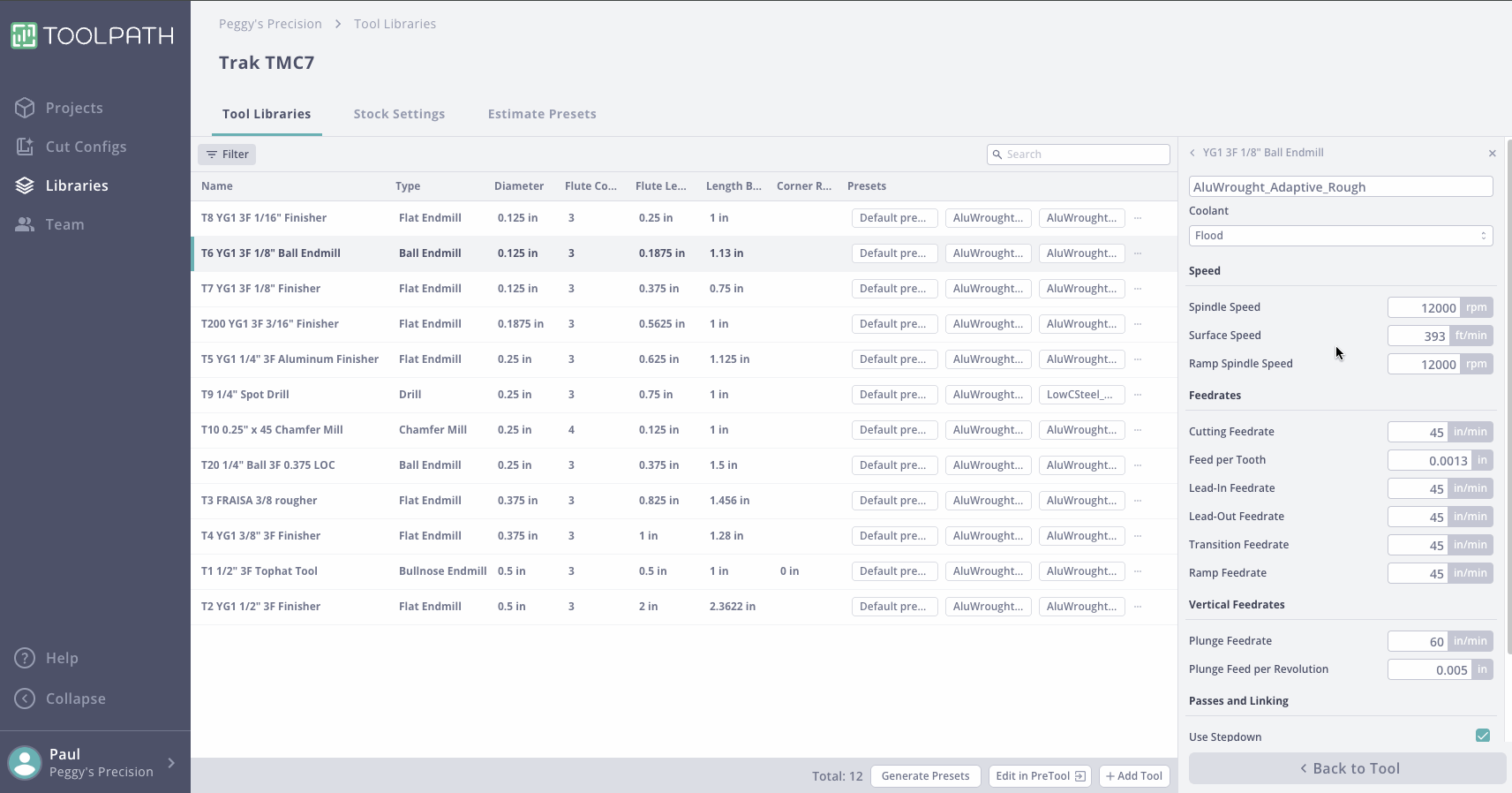Screen dimensions: 1512x793
Task: Collapse the sidebar with the arrow icon
Action: point(25,699)
